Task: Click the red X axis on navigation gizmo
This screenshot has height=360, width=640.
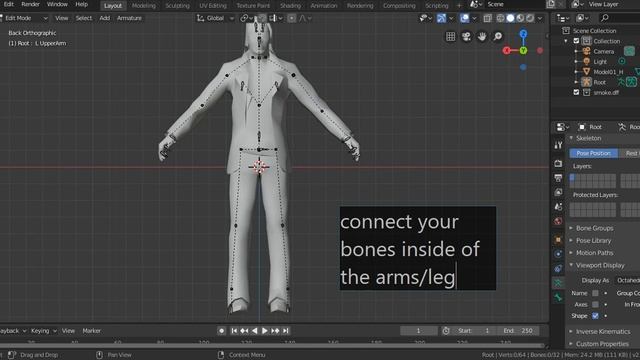Action: point(507,51)
